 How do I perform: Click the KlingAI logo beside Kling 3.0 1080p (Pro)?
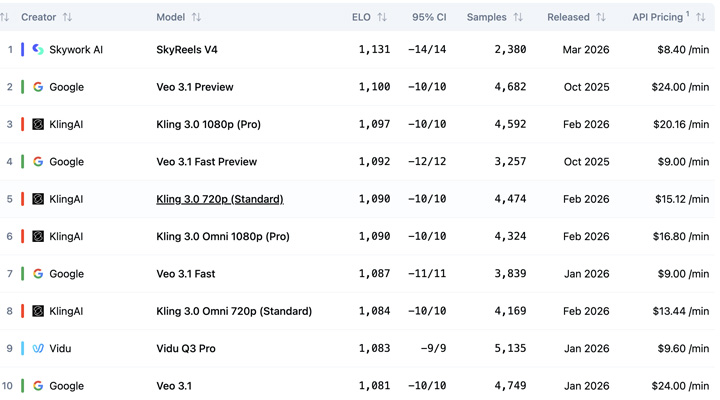click(x=38, y=124)
